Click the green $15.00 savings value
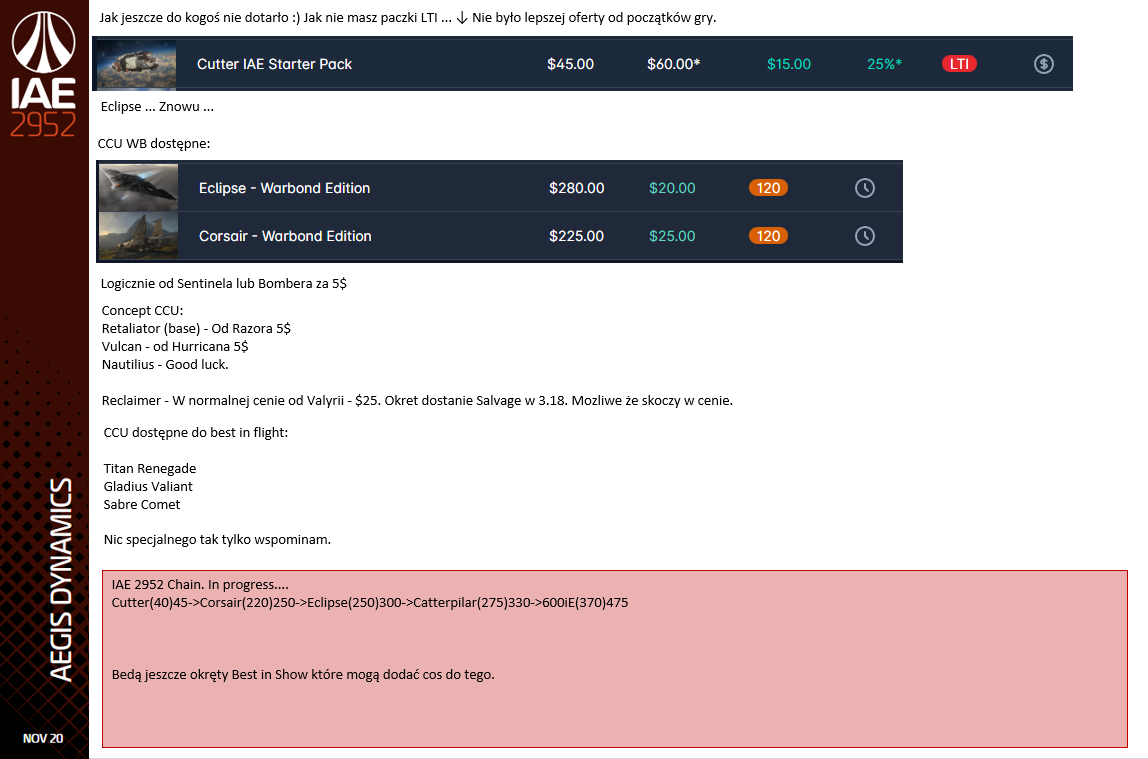The width and height of the screenshot is (1148, 759). [789, 64]
